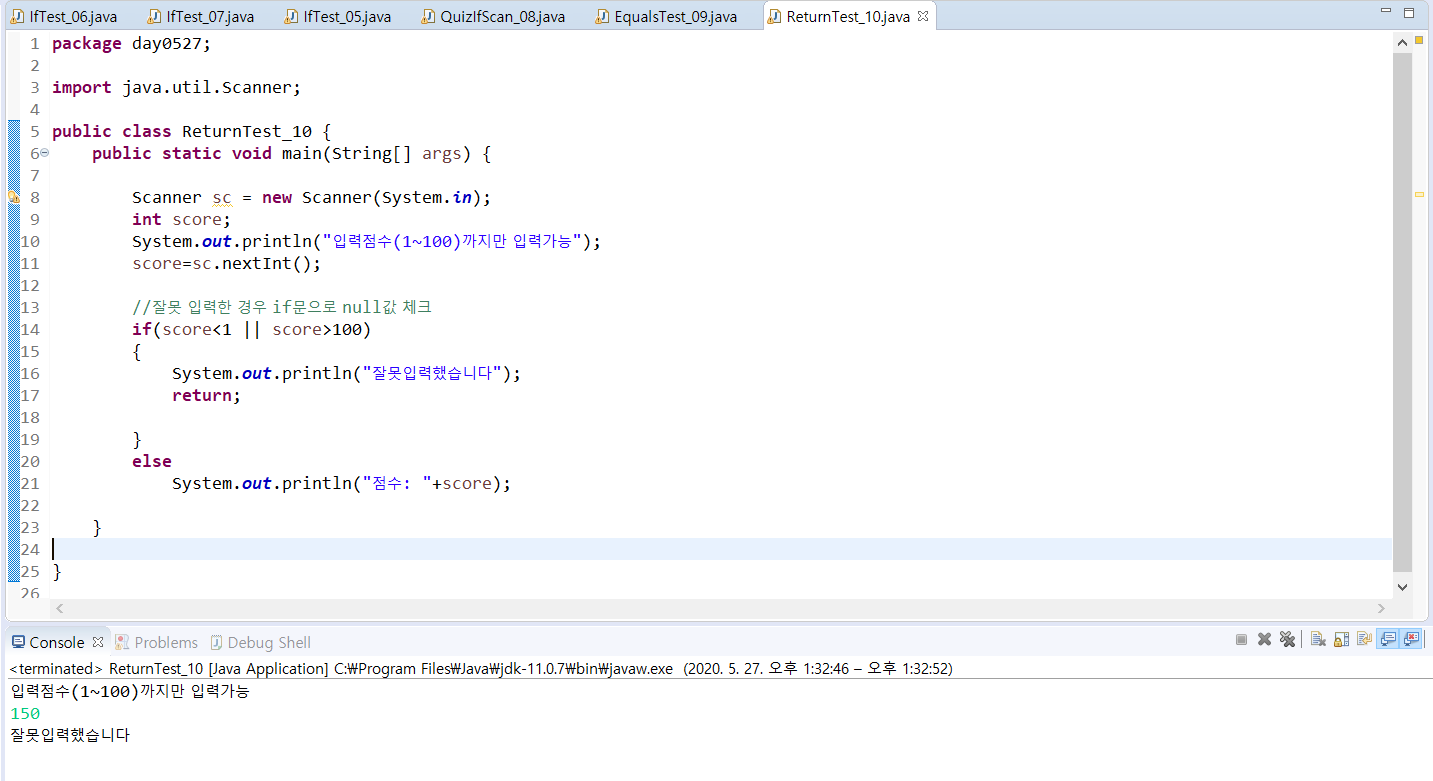Image resolution: width=1433 pixels, height=781 pixels.
Task: Click the Terminate stop icon in Console toolbar
Action: point(1241,639)
